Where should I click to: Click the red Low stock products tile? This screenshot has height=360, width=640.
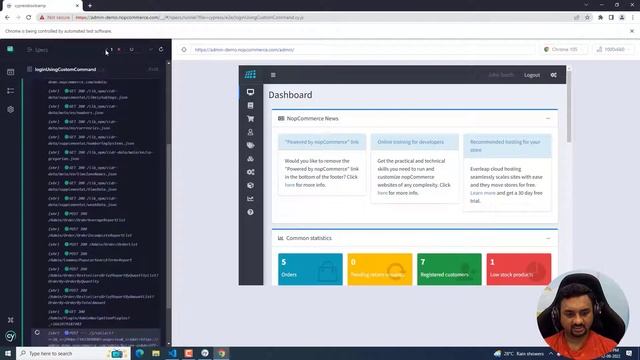click(x=518, y=269)
